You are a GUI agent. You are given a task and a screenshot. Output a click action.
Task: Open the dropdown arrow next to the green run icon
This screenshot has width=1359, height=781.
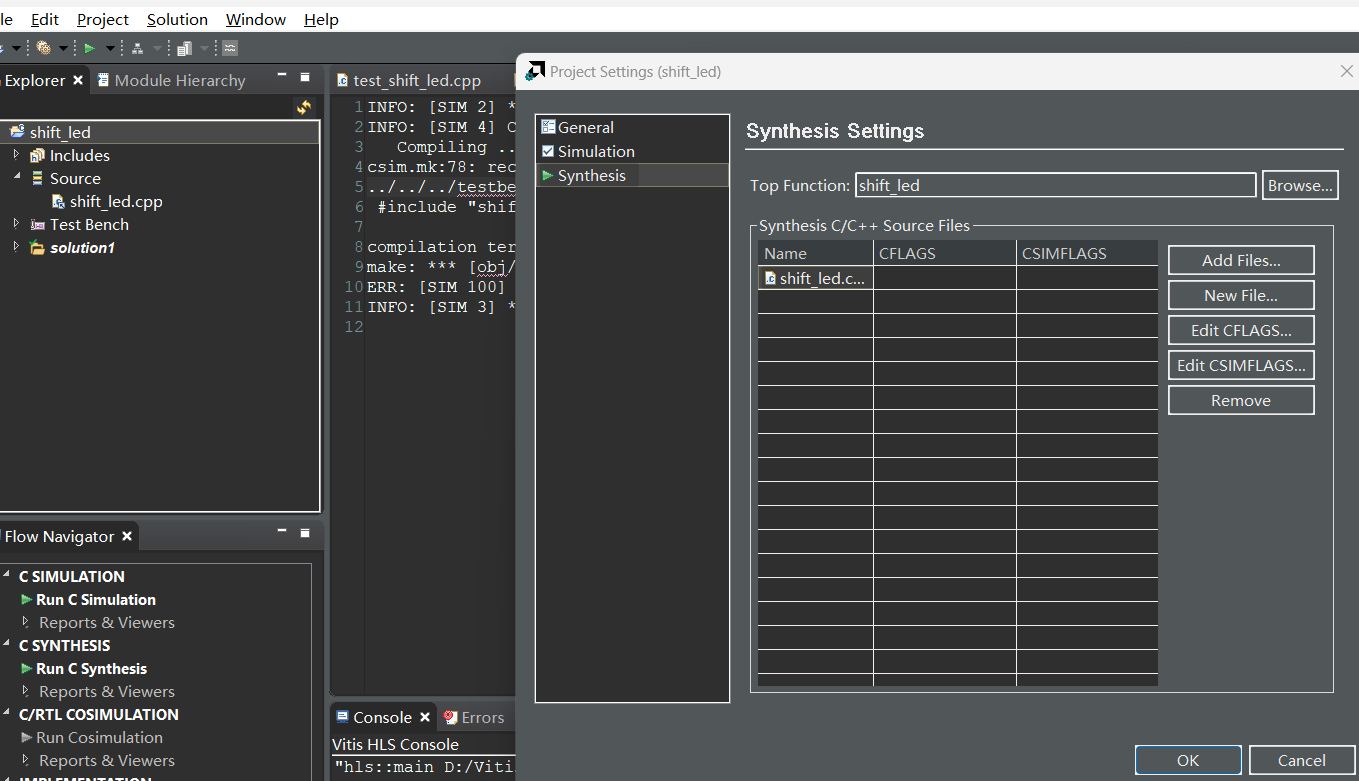coord(110,48)
